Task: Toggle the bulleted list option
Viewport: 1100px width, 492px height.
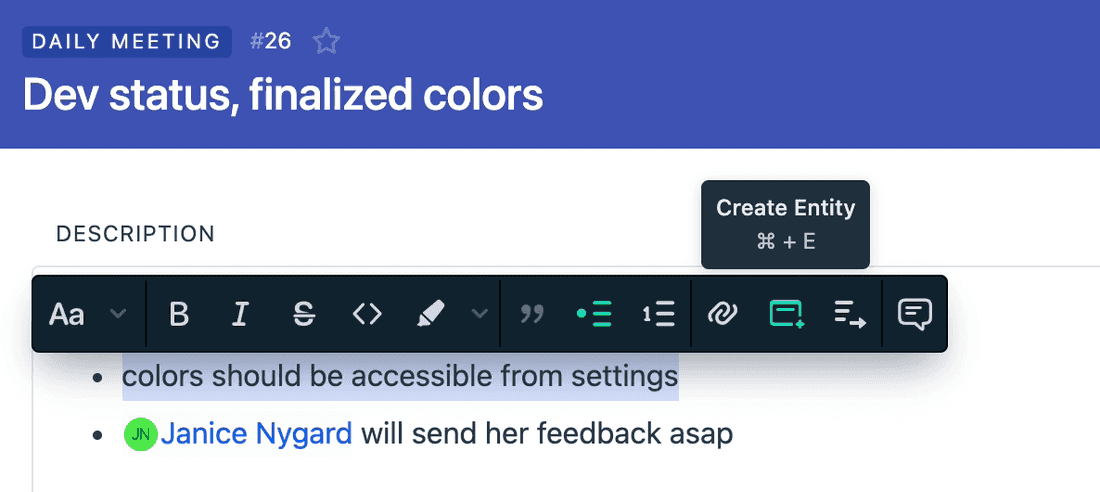Action: (x=595, y=314)
